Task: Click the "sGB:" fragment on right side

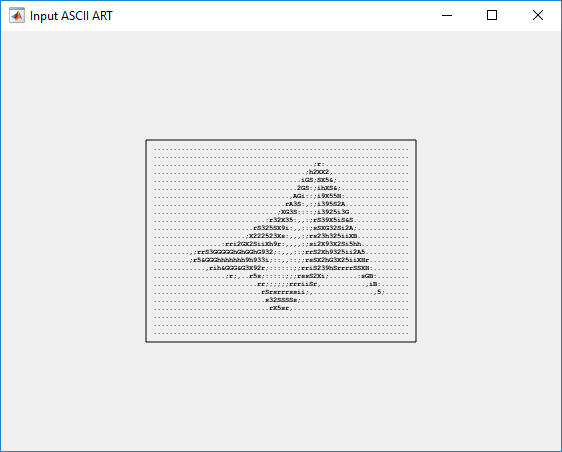Action: [x=367, y=276]
